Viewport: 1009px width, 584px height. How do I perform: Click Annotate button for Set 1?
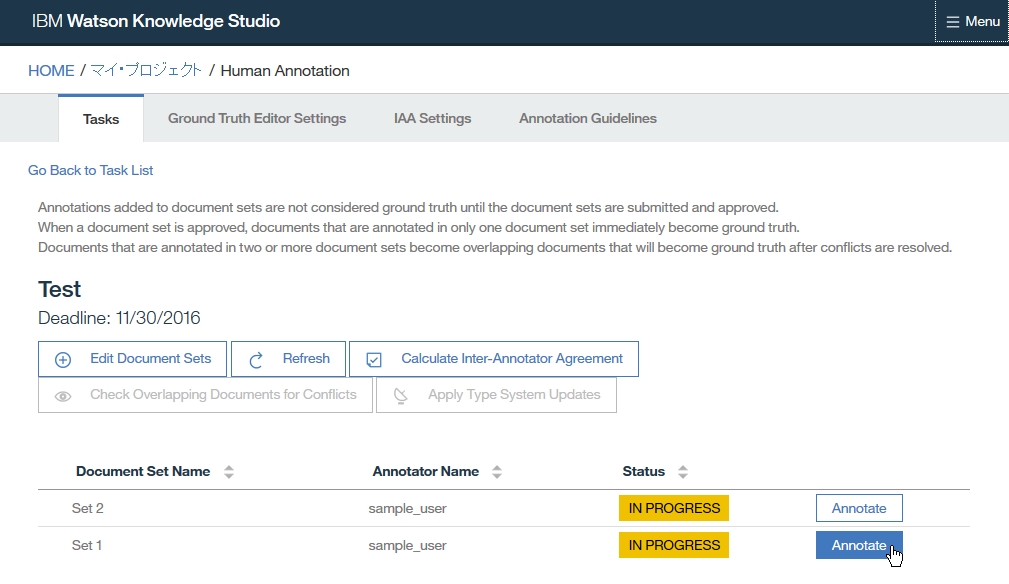point(859,545)
